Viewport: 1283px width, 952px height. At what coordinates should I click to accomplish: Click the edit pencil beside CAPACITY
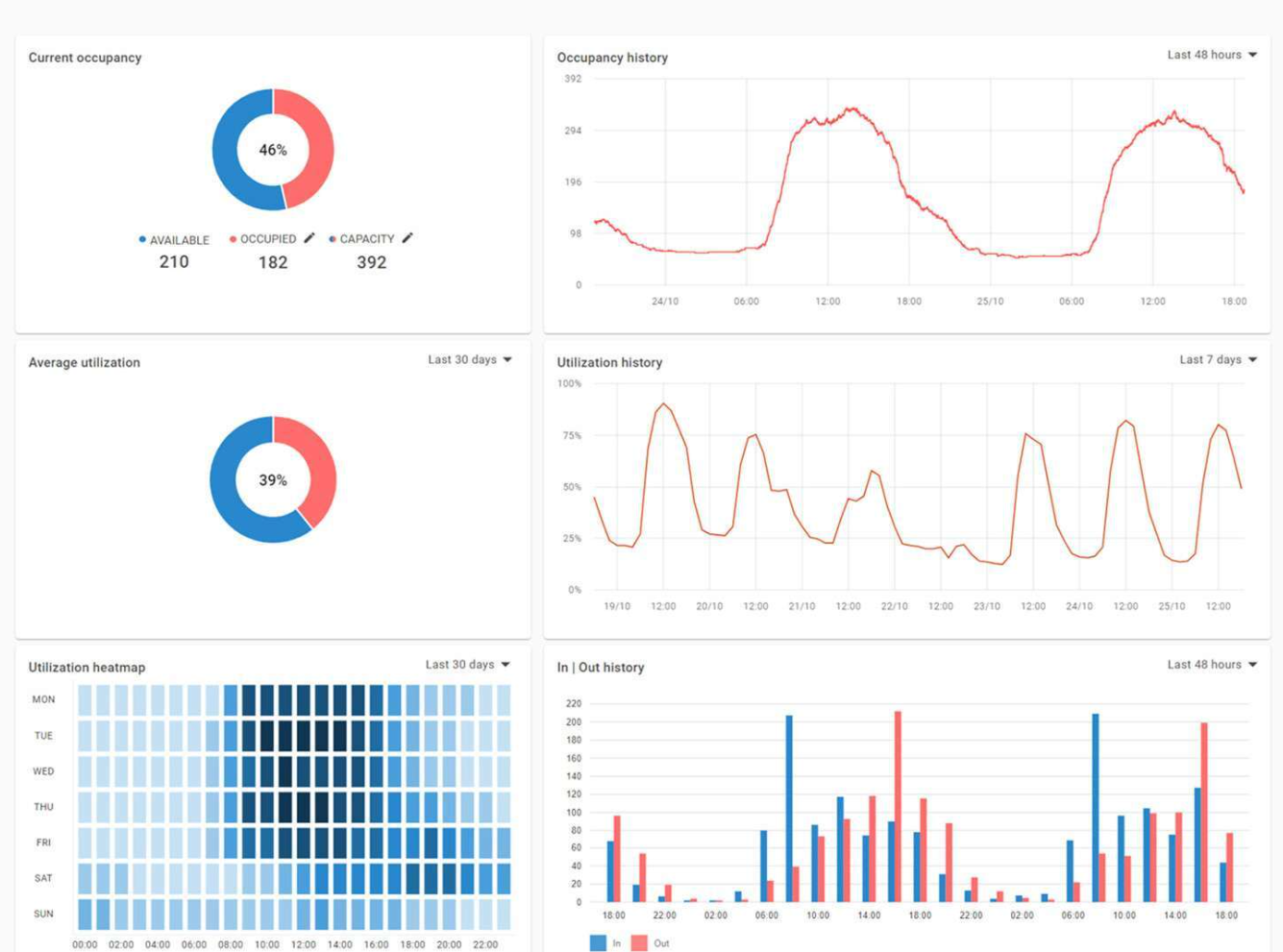(407, 238)
